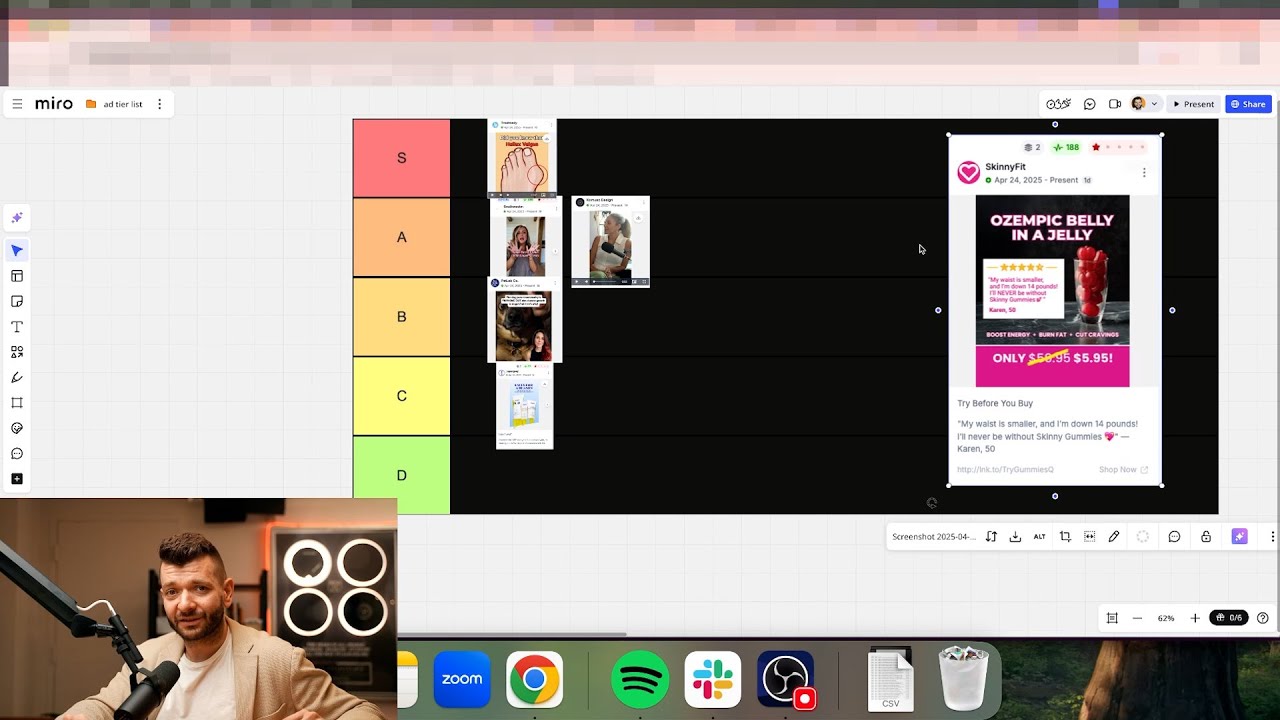
Task: Start a video call on the board
Action: point(1115,104)
